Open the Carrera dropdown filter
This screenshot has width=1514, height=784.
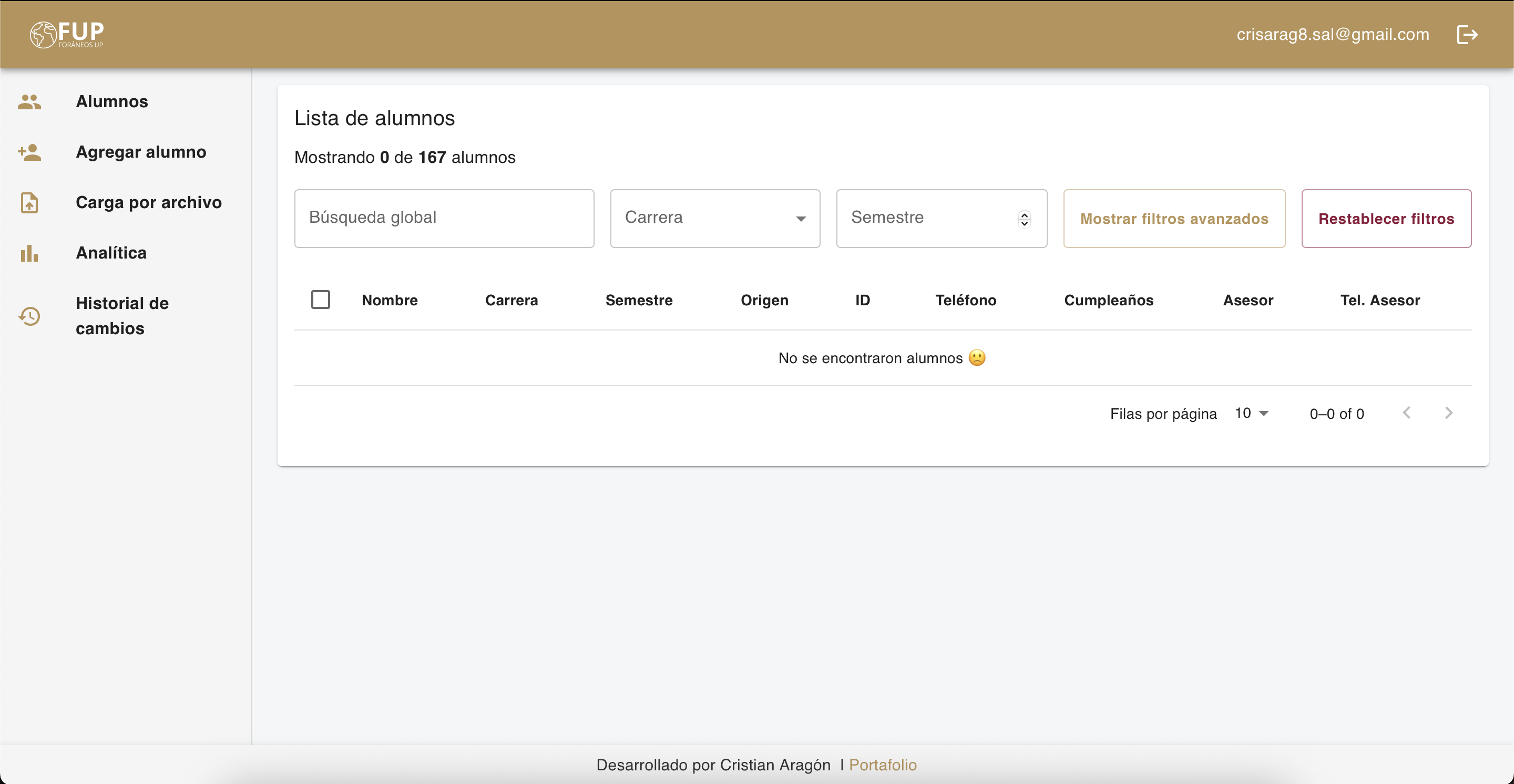[x=715, y=219]
